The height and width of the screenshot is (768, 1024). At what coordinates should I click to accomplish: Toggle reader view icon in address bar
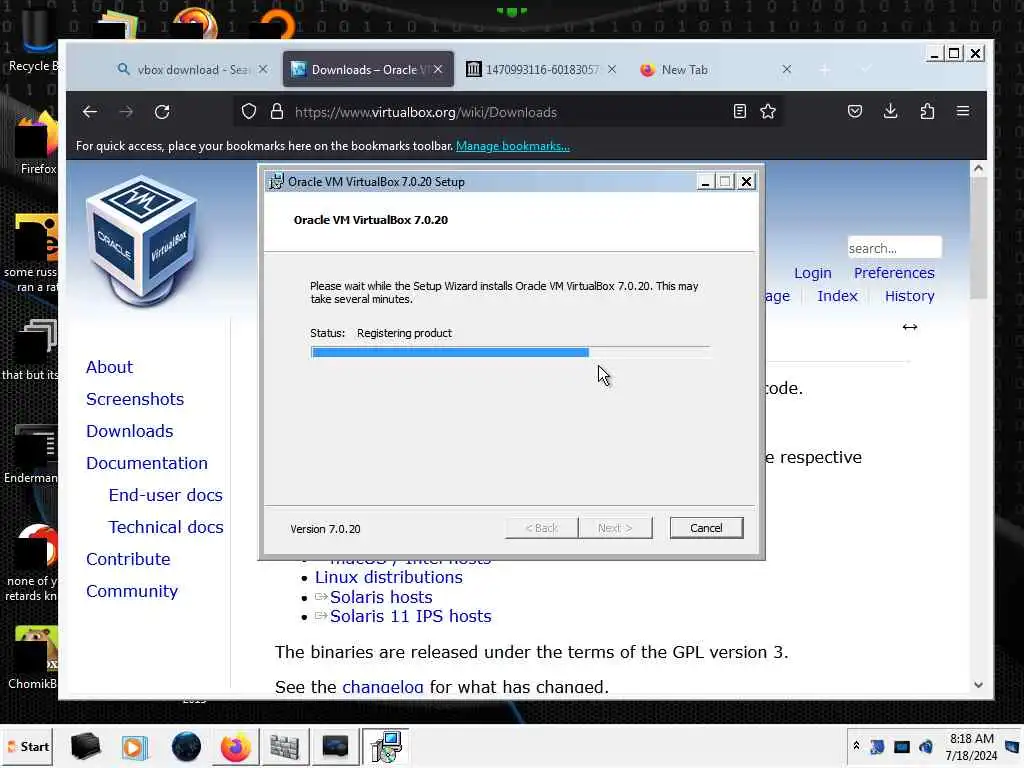tap(739, 112)
